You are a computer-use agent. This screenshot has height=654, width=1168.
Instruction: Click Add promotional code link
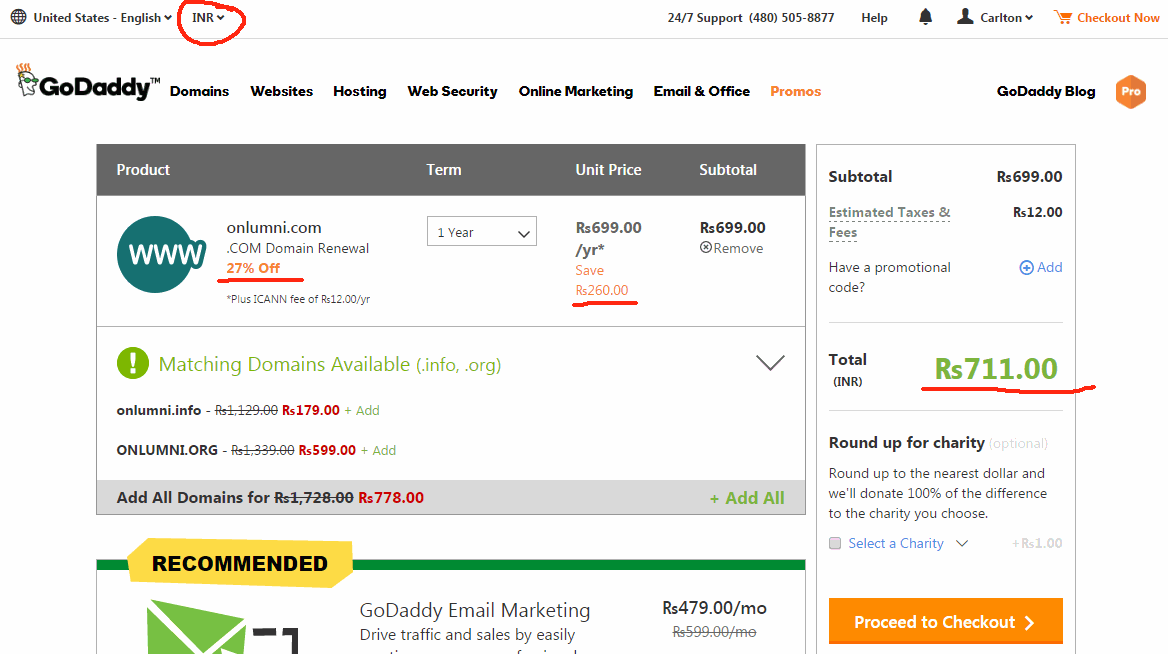point(1050,267)
